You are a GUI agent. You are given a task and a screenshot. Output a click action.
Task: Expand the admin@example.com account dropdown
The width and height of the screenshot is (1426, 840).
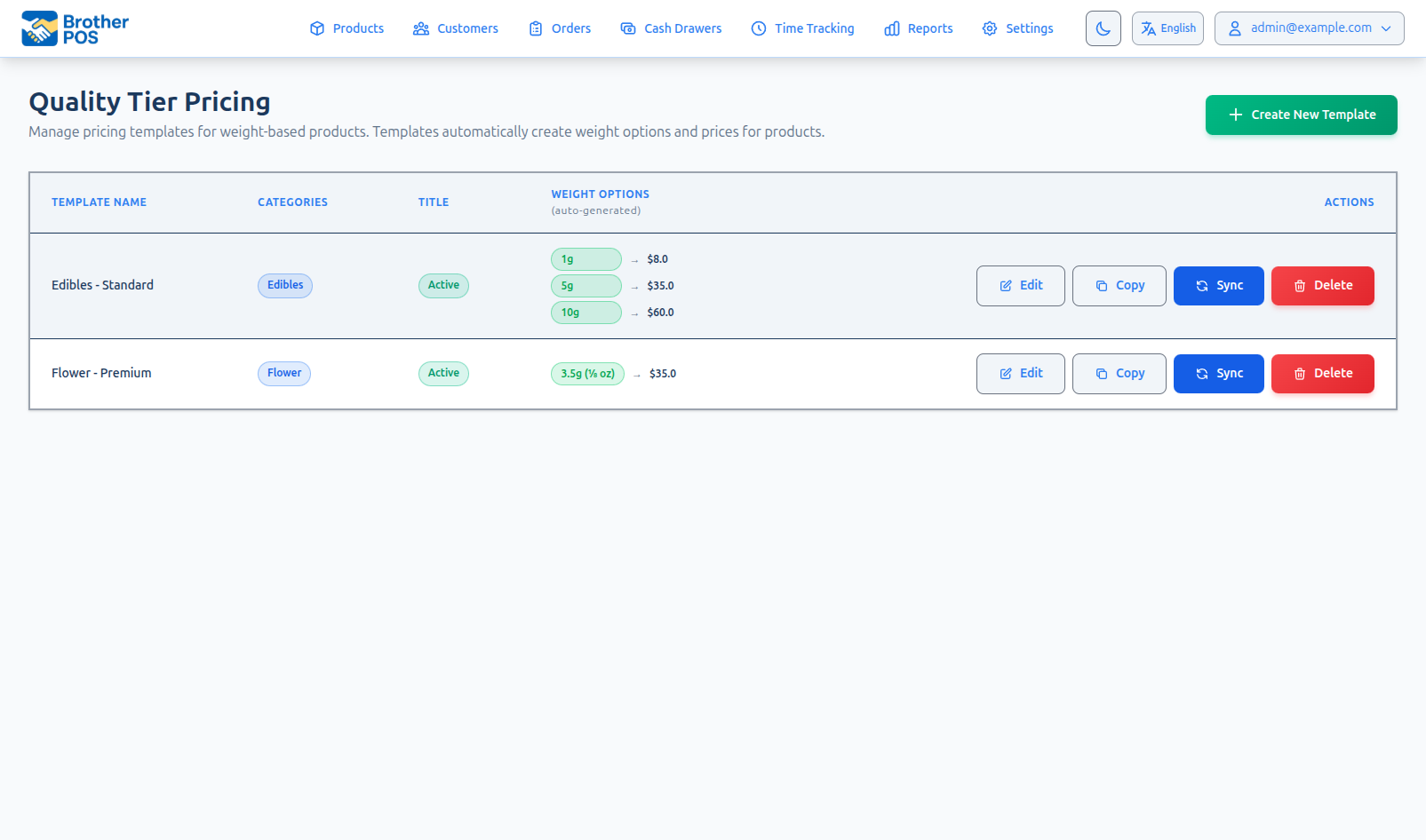(x=1309, y=28)
